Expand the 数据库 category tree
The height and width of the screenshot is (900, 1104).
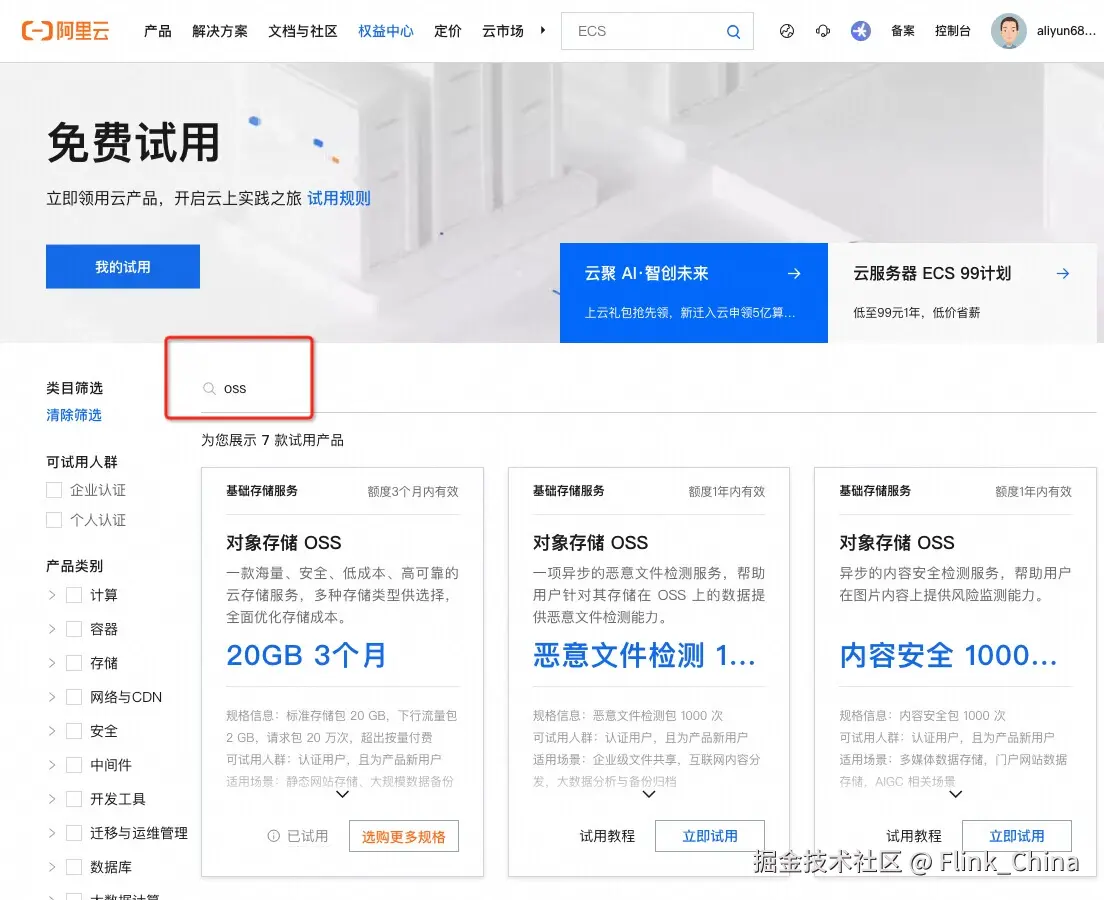click(51, 867)
